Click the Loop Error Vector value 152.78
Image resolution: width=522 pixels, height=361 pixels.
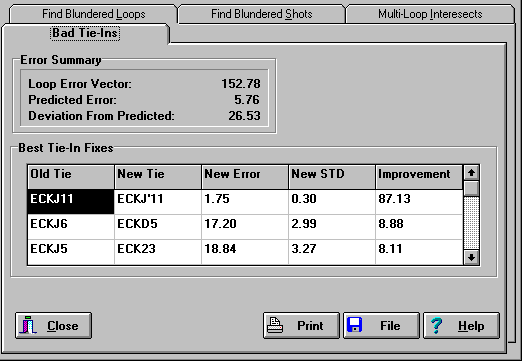coord(241,84)
